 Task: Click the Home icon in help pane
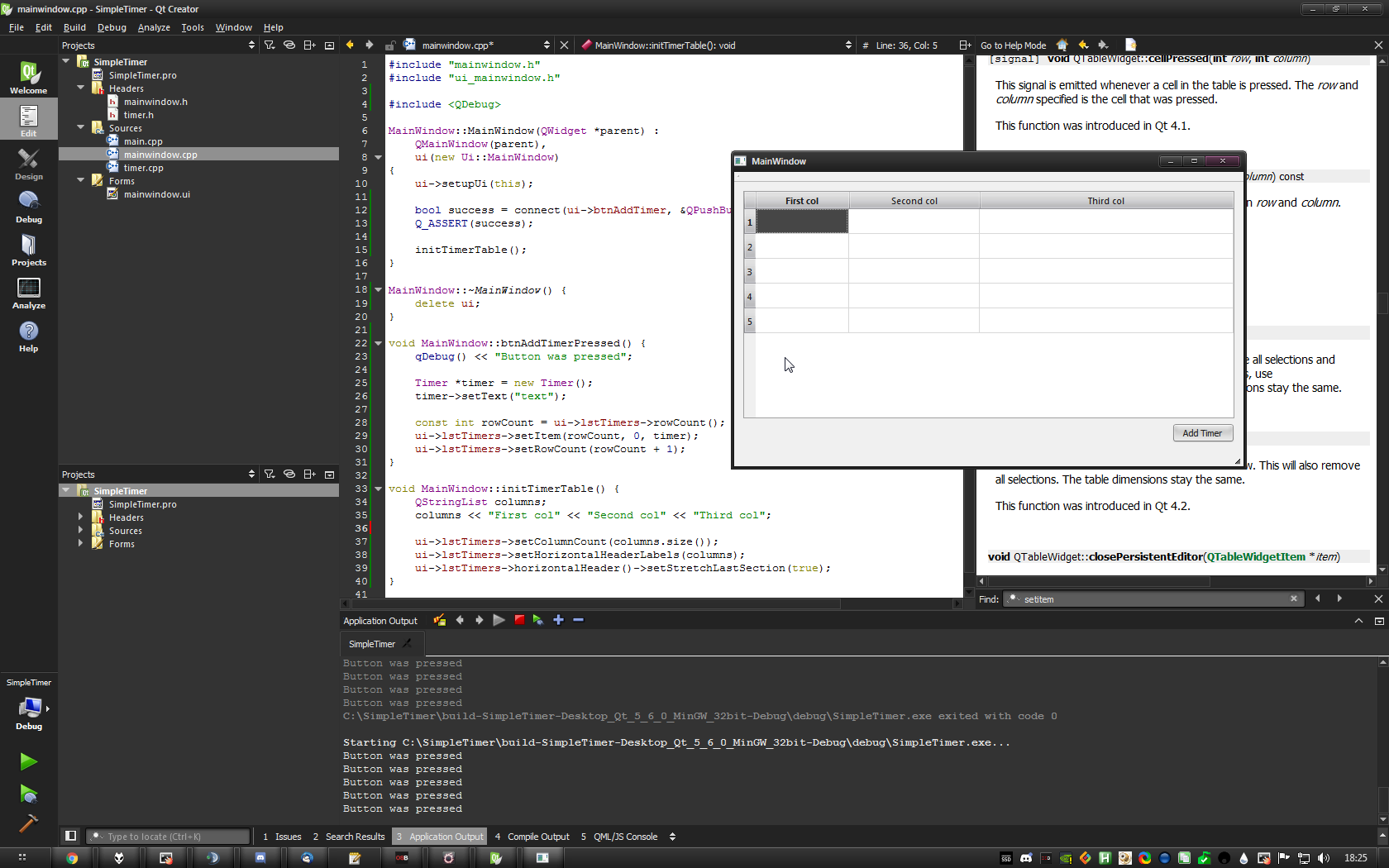point(1062,45)
